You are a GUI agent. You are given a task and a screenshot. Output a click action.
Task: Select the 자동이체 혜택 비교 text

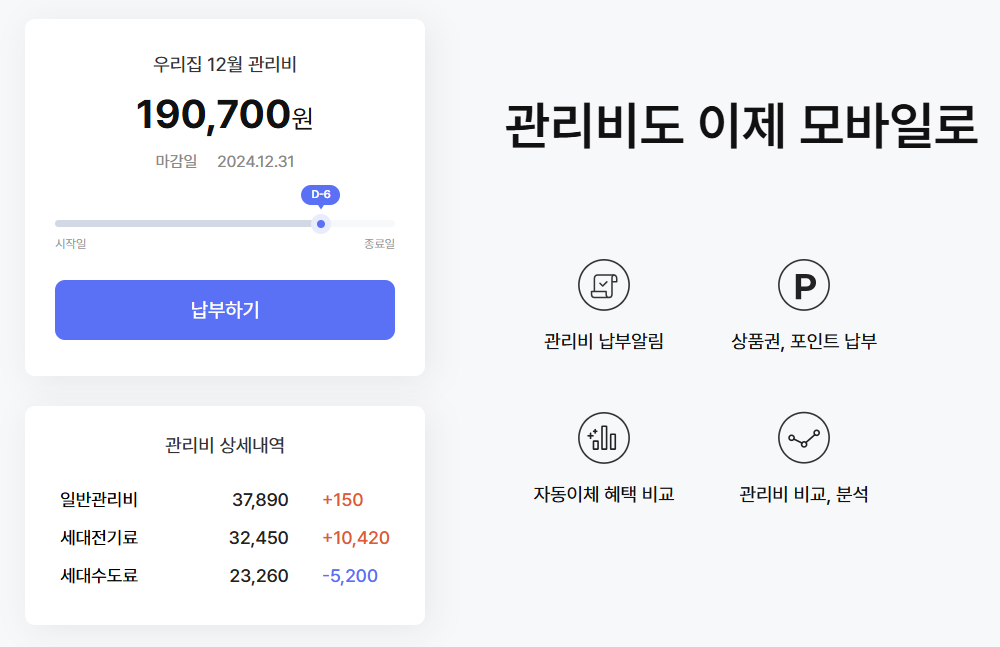pyautogui.click(x=603, y=495)
